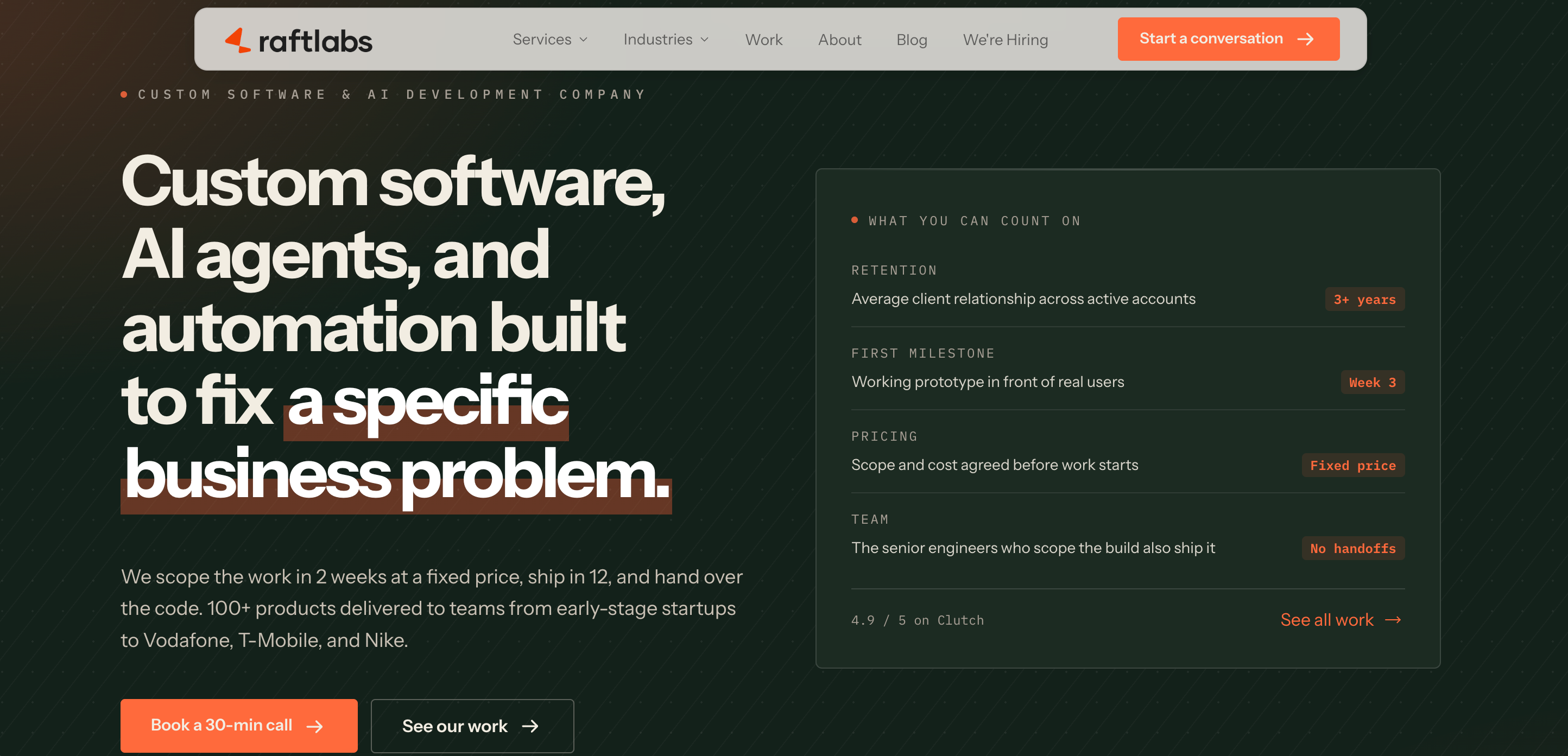Click 'Average client relationship across active accounts'
This screenshot has height=756, width=1568.
click(1023, 298)
